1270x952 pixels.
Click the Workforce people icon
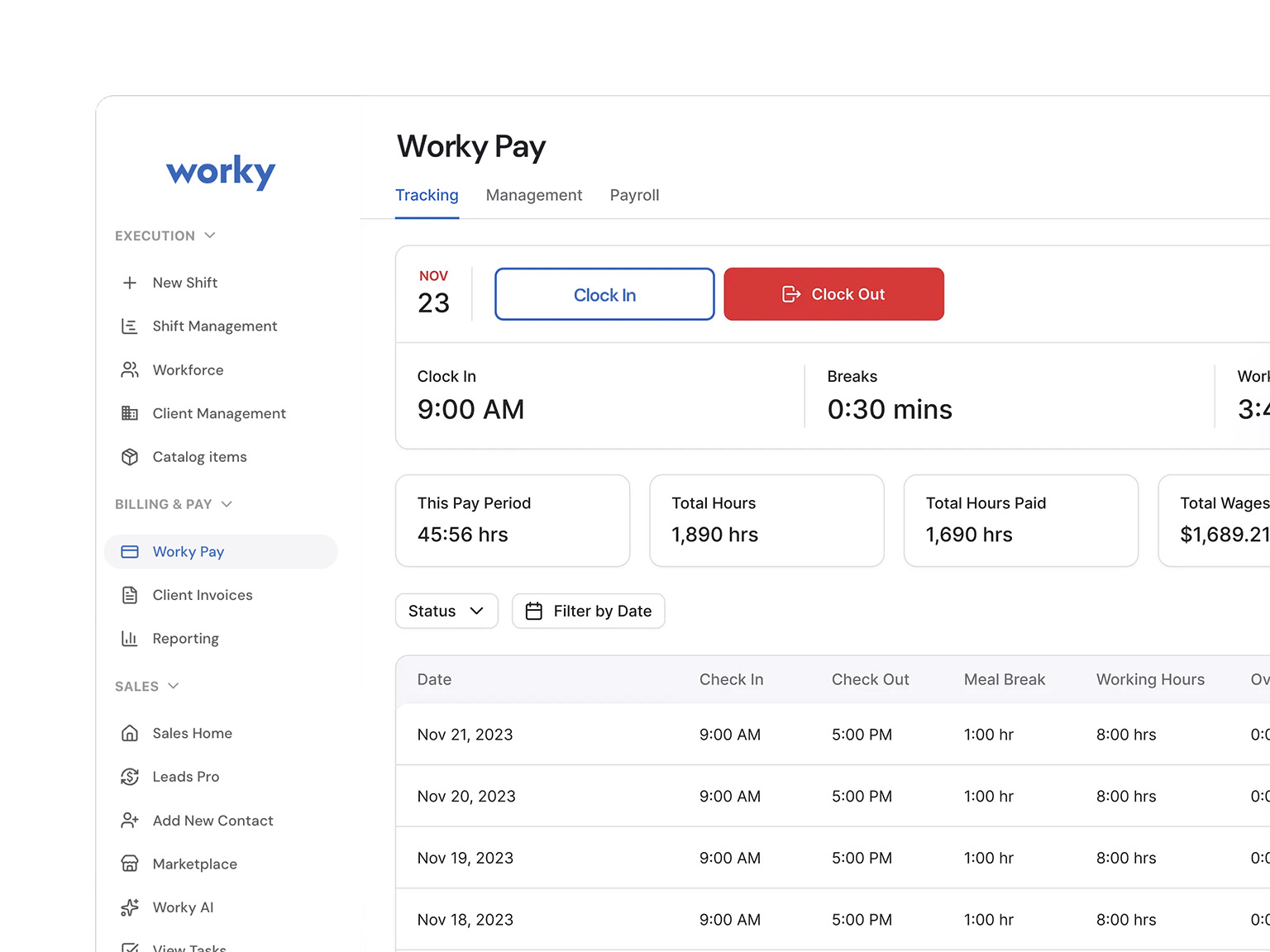[130, 370]
